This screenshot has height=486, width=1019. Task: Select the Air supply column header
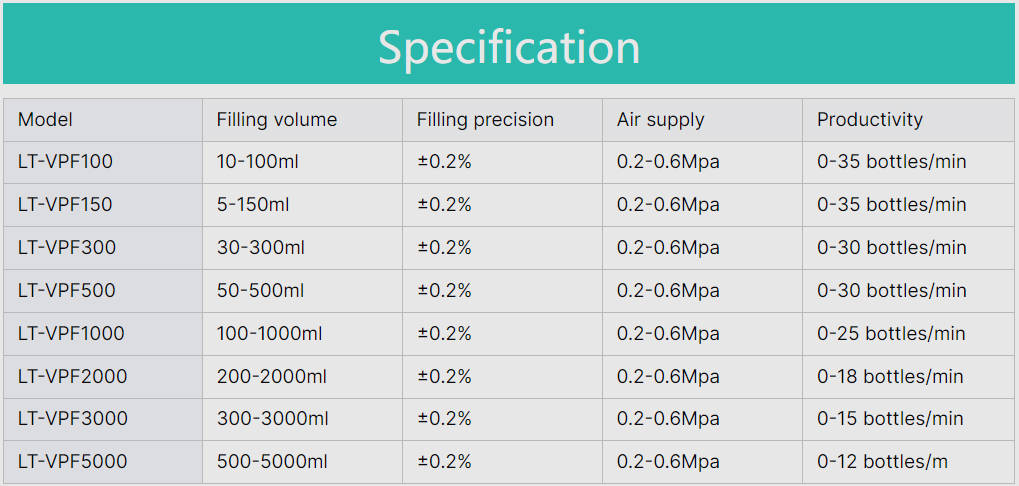pyautogui.click(x=660, y=120)
